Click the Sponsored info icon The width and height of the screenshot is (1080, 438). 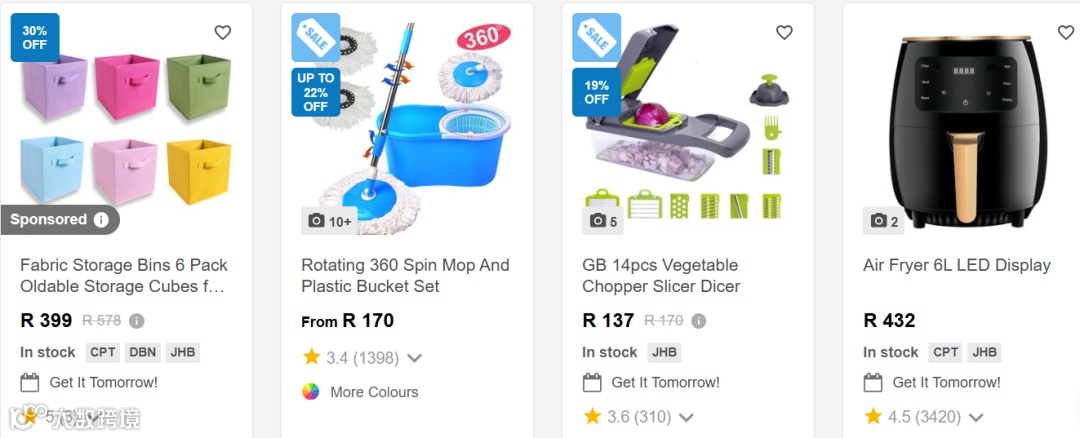click(x=102, y=220)
